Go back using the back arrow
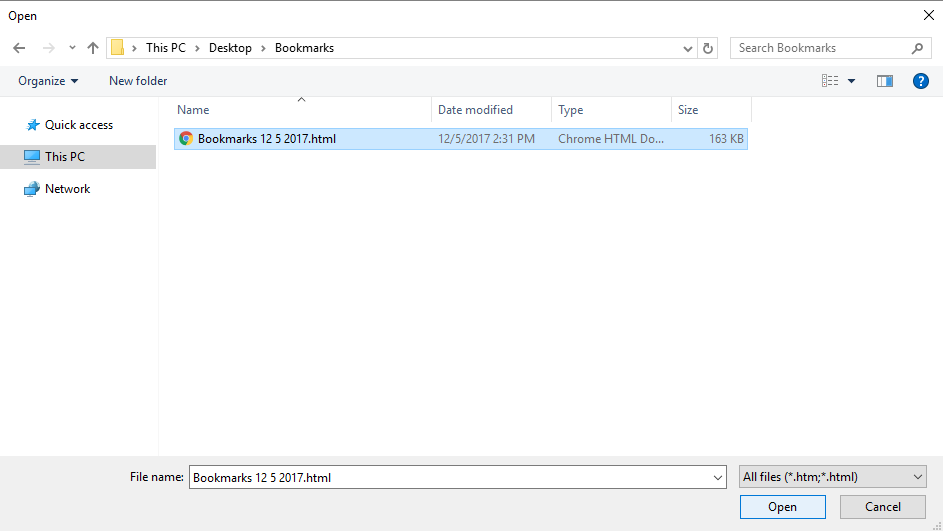Screen dimensions: 943x531 pyautogui.click(x=19, y=48)
